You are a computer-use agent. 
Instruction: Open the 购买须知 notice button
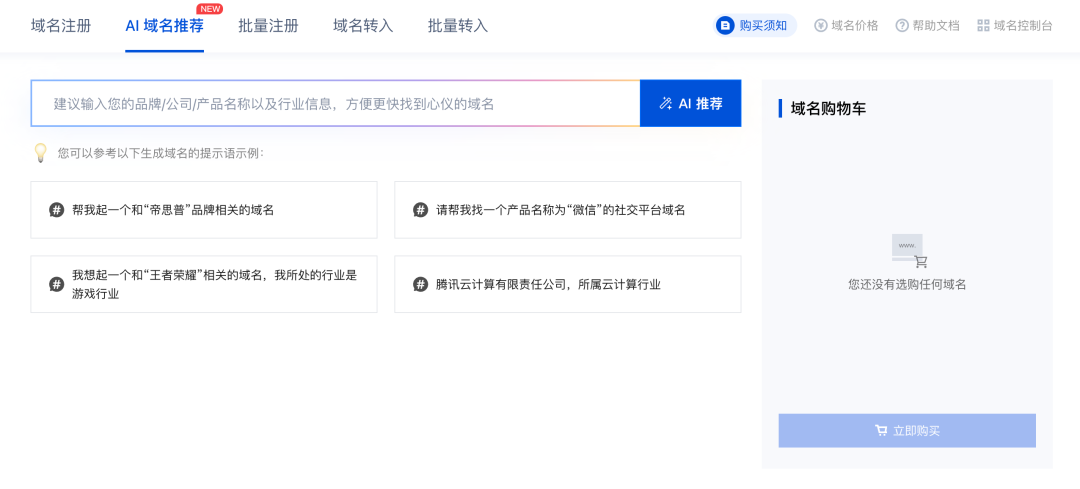click(755, 25)
